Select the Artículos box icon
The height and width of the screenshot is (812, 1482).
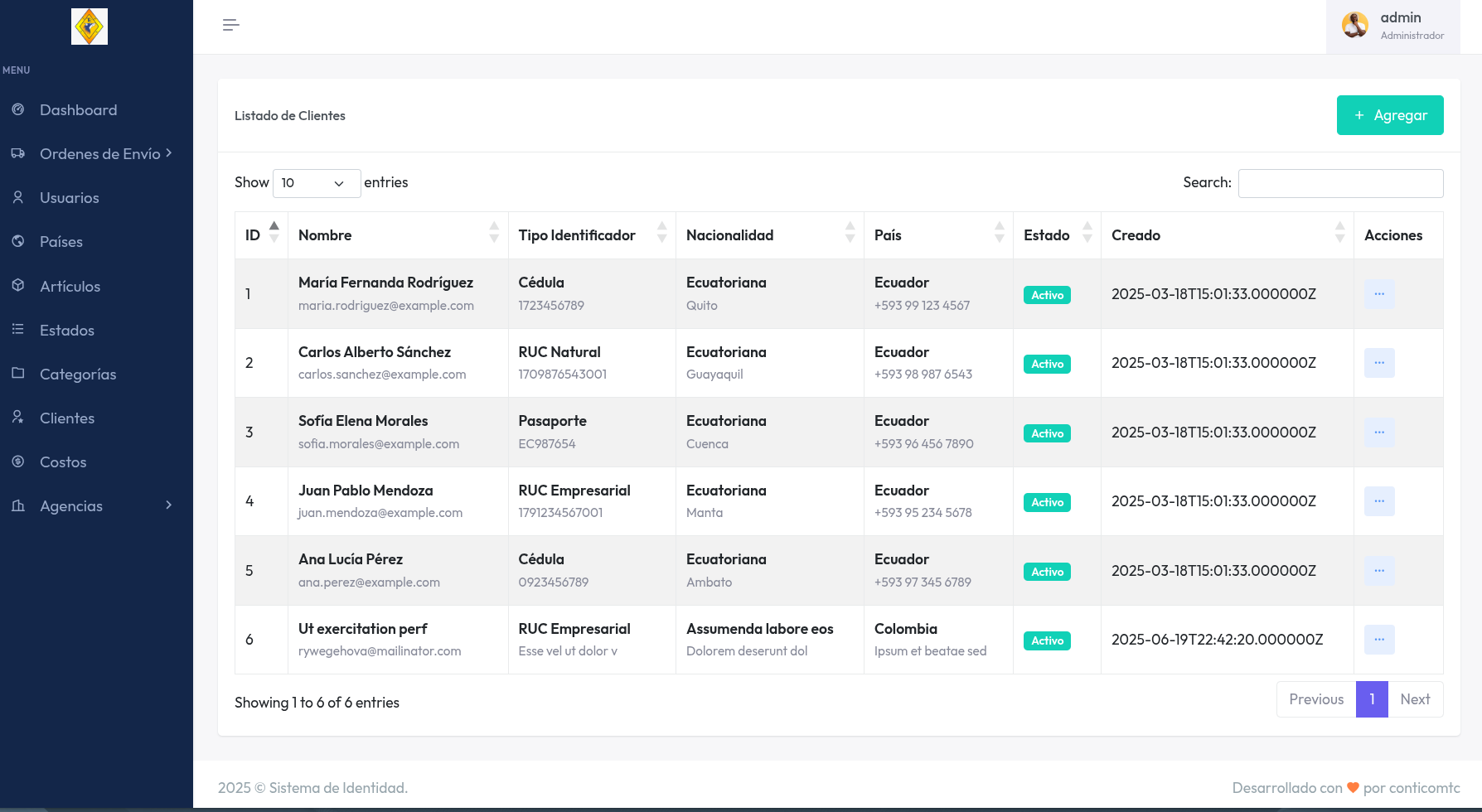click(x=18, y=285)
